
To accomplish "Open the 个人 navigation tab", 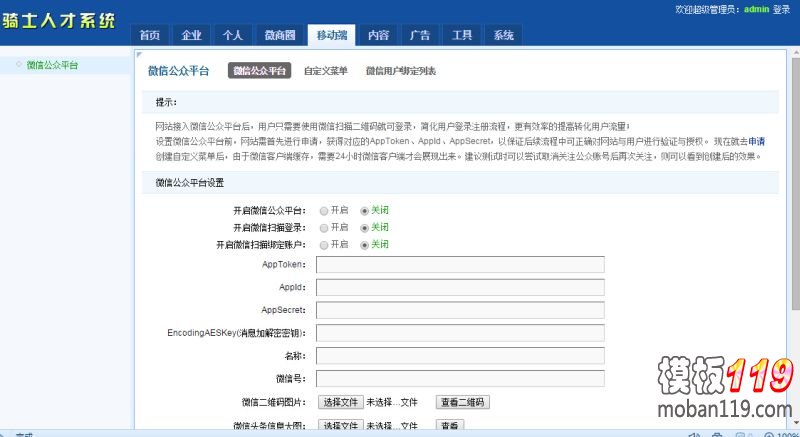I will [x=233, y=35].
